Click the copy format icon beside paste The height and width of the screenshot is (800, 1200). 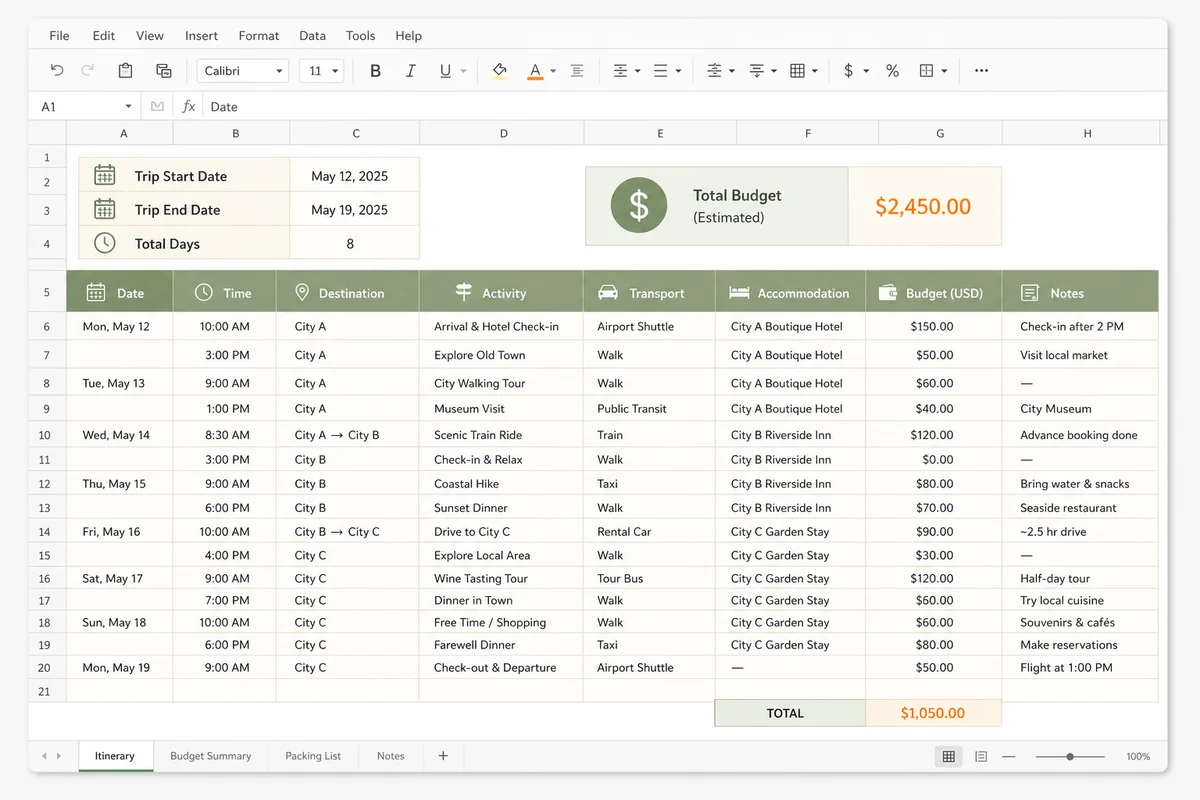163,71
